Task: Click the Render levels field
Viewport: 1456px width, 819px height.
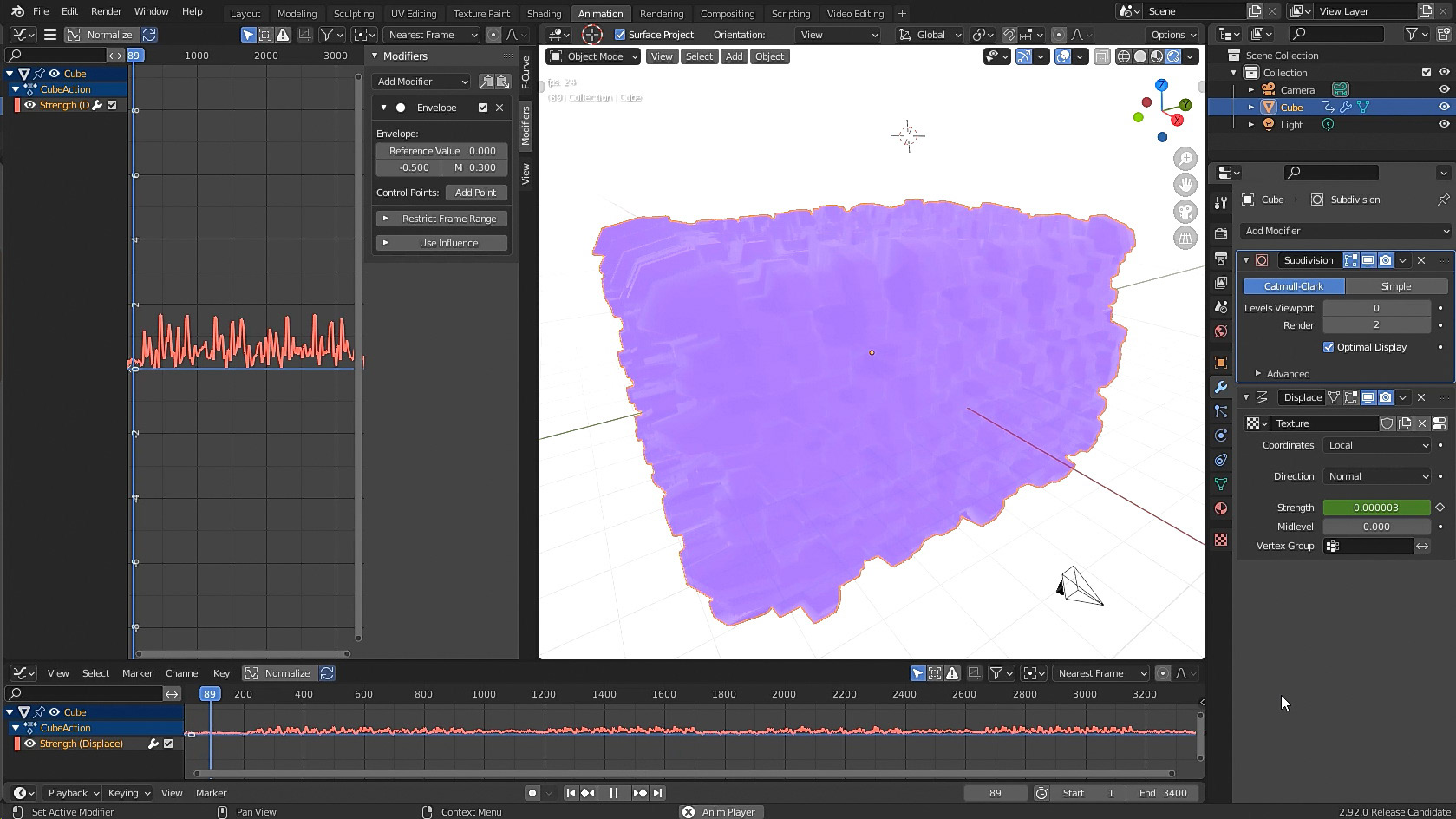Action: click(1376, 325)
